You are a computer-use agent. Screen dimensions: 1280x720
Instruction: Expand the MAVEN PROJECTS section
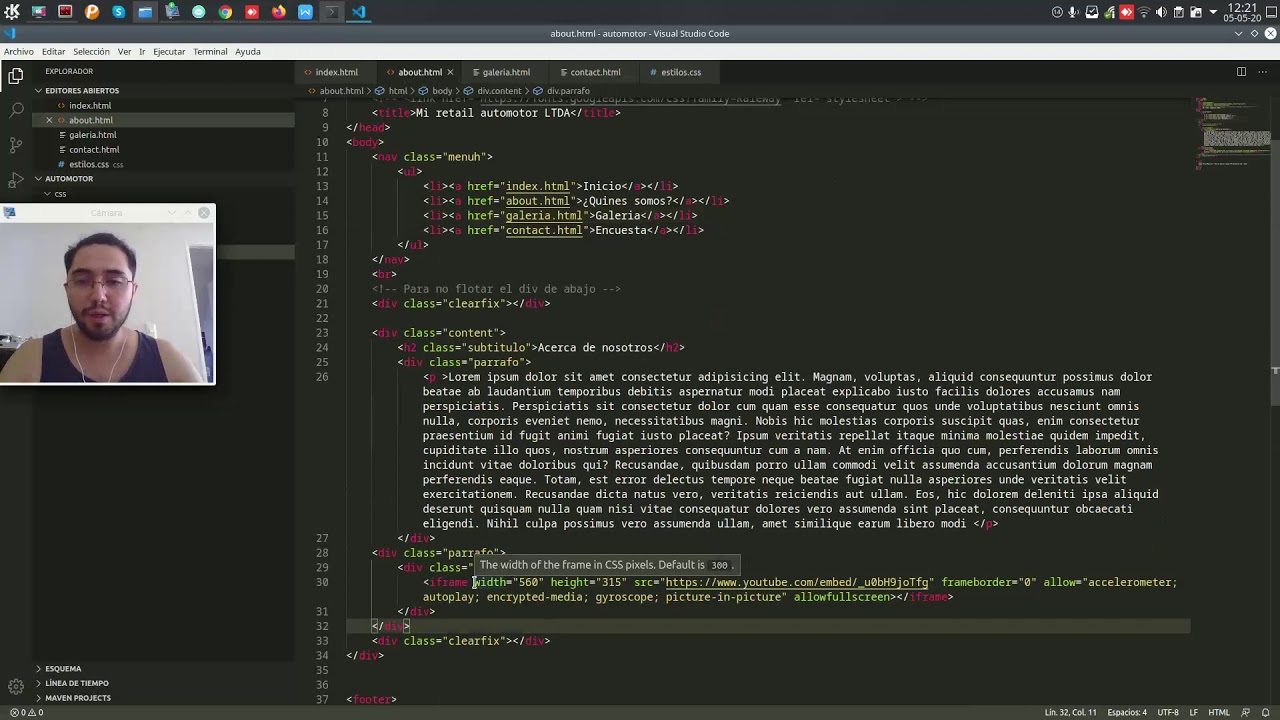(x=78, y=698)
